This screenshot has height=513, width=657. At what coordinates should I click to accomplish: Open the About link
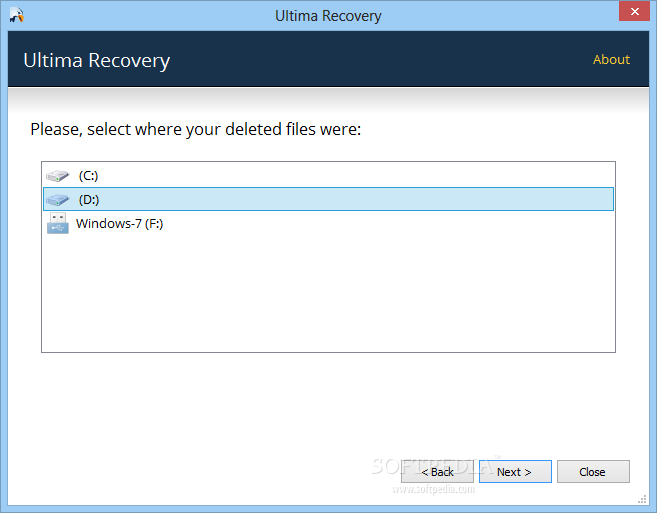611,60
